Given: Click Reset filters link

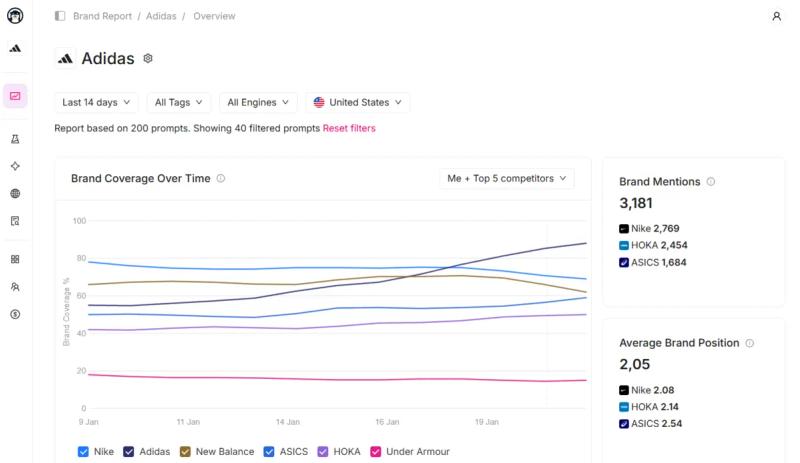Looking at the screenshot, I should pyautogui.click(x=349, y=128).
